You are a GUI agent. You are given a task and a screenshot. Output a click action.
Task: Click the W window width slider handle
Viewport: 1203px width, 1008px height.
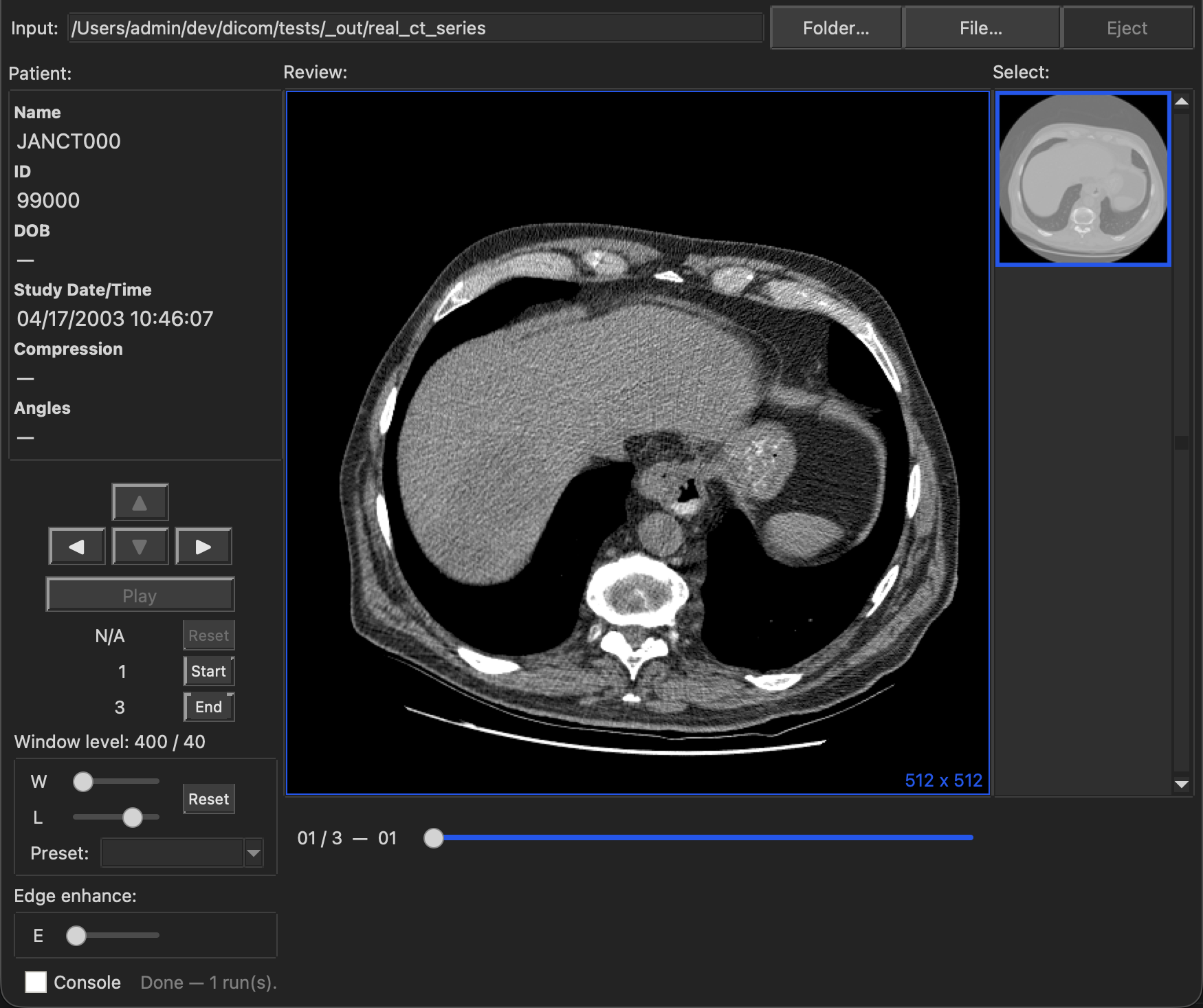point(83,782)
